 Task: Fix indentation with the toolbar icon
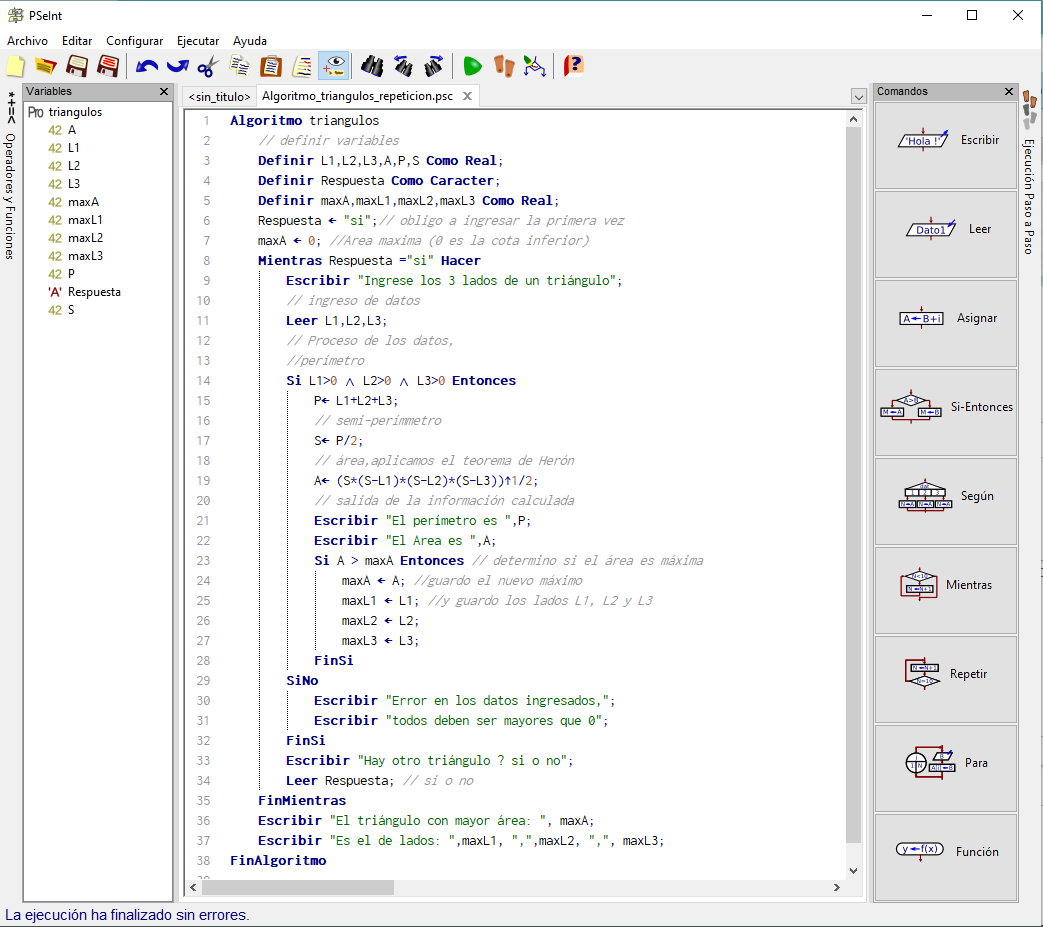point(302,66)
